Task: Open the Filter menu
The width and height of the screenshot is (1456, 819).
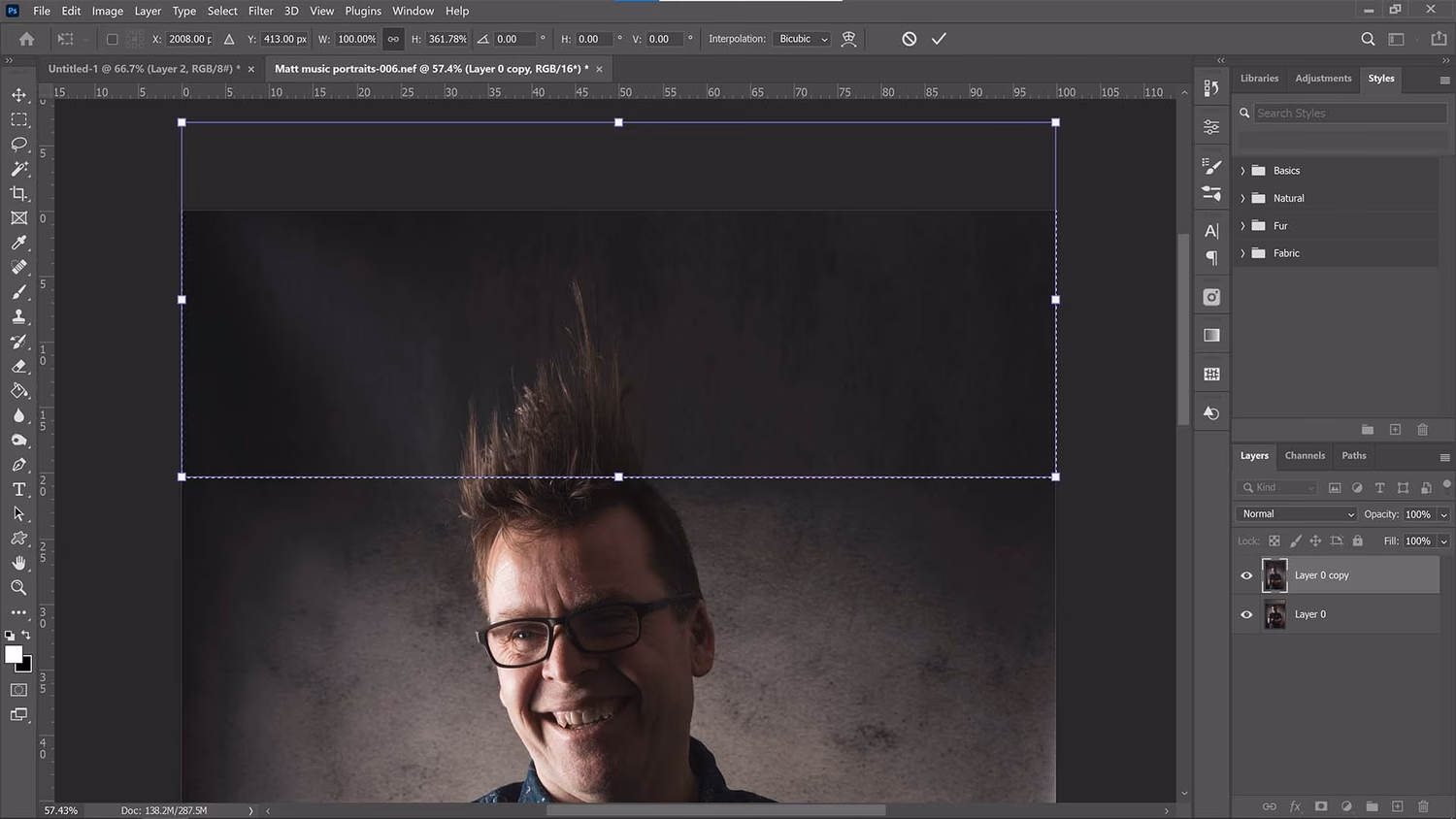Action: (x=260, y=11)
